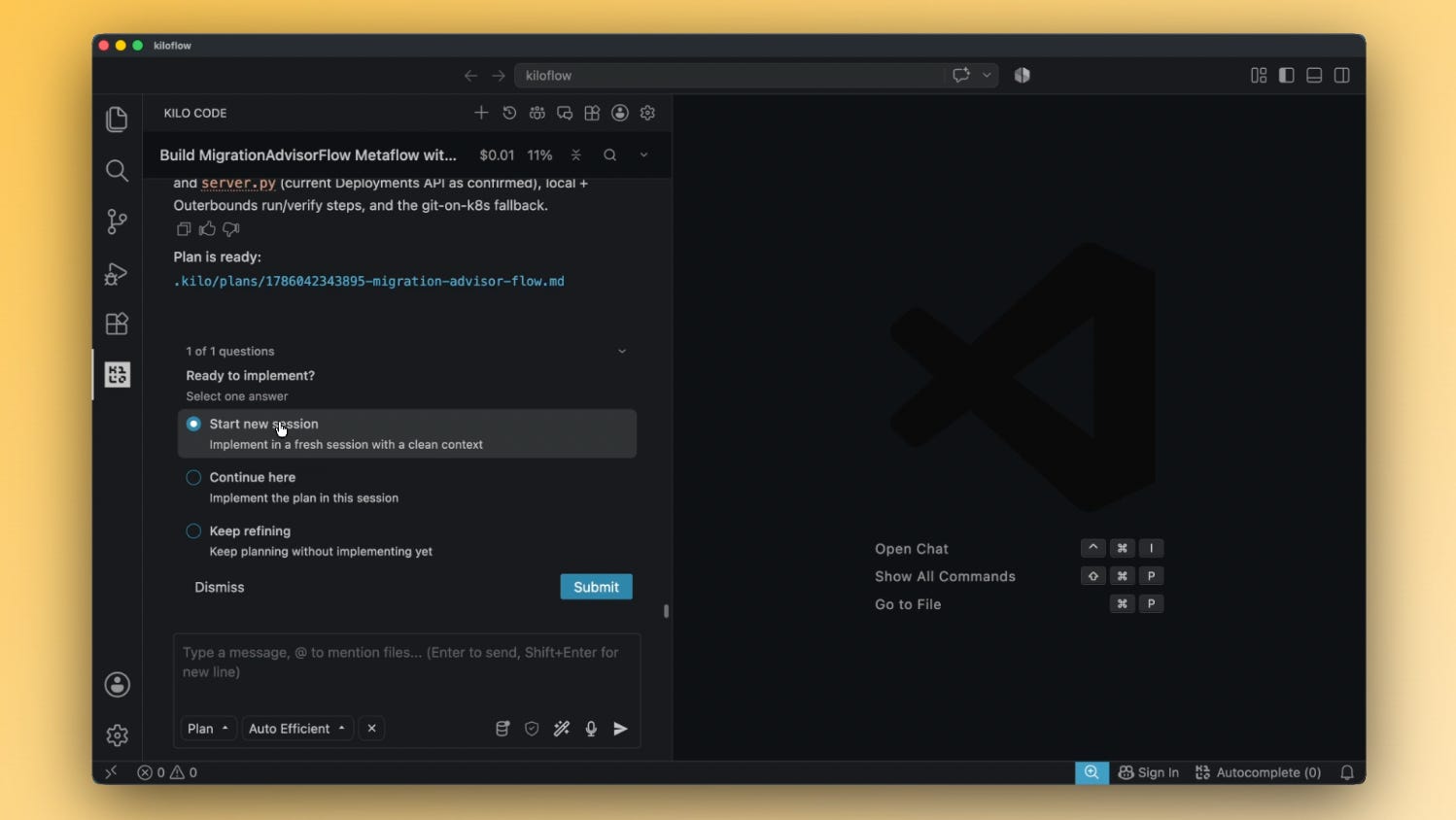Image resolution: width=1456 pixels, height=820 pixels.
Task: Click the $0.01 cost label
Action: point(497,155)
